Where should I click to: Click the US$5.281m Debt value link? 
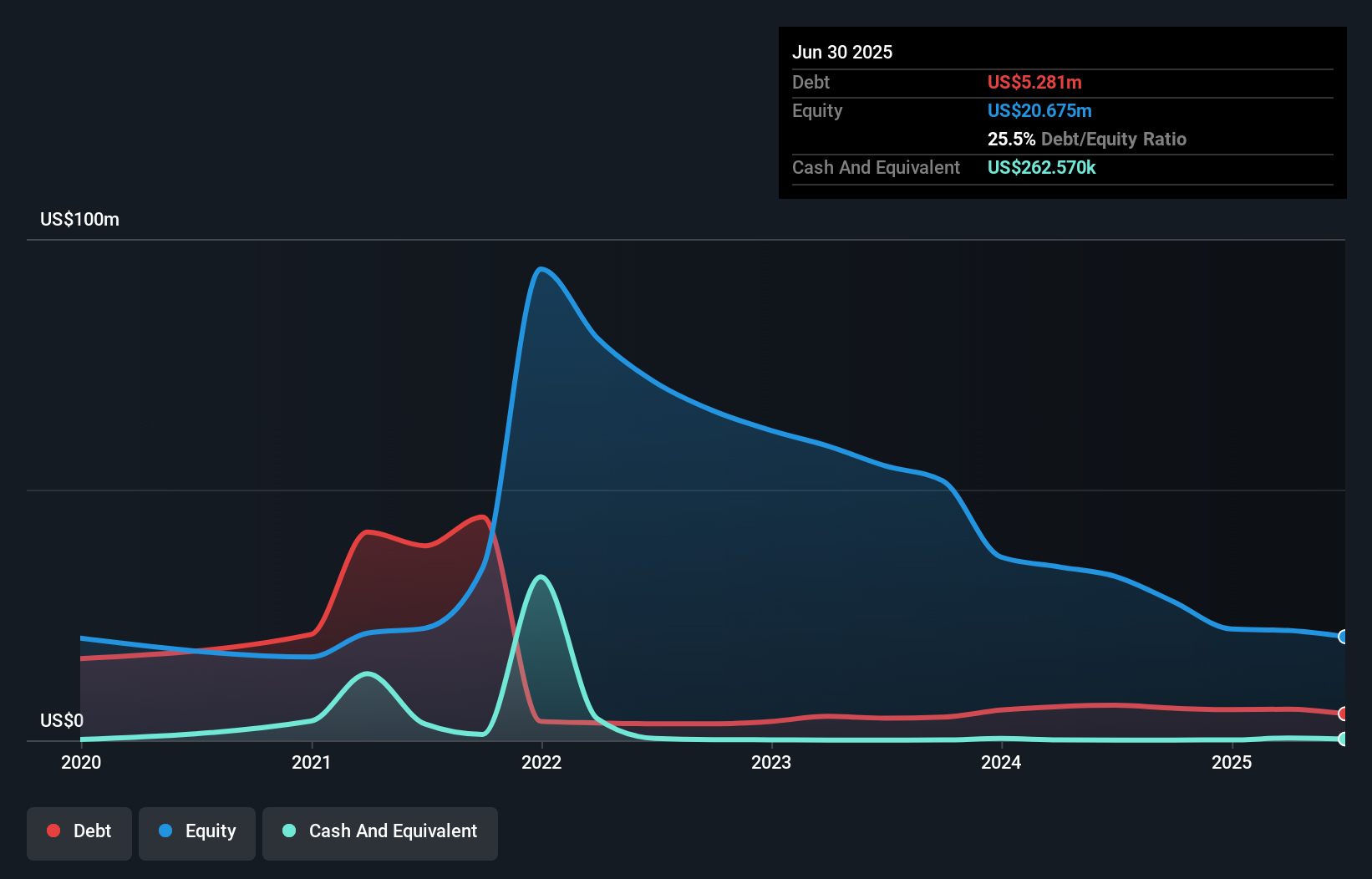point(1034,82)
